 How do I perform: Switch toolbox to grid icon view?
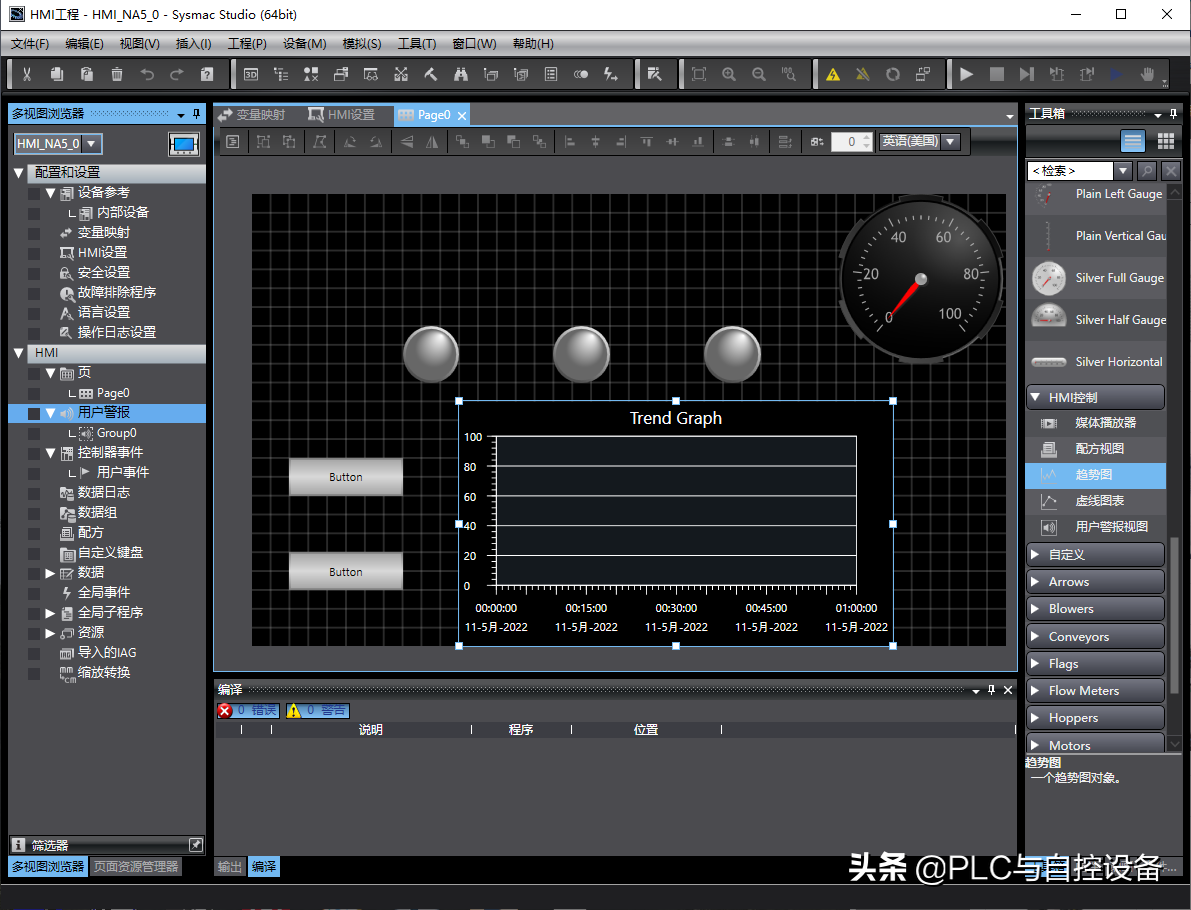coord(1165,141)
